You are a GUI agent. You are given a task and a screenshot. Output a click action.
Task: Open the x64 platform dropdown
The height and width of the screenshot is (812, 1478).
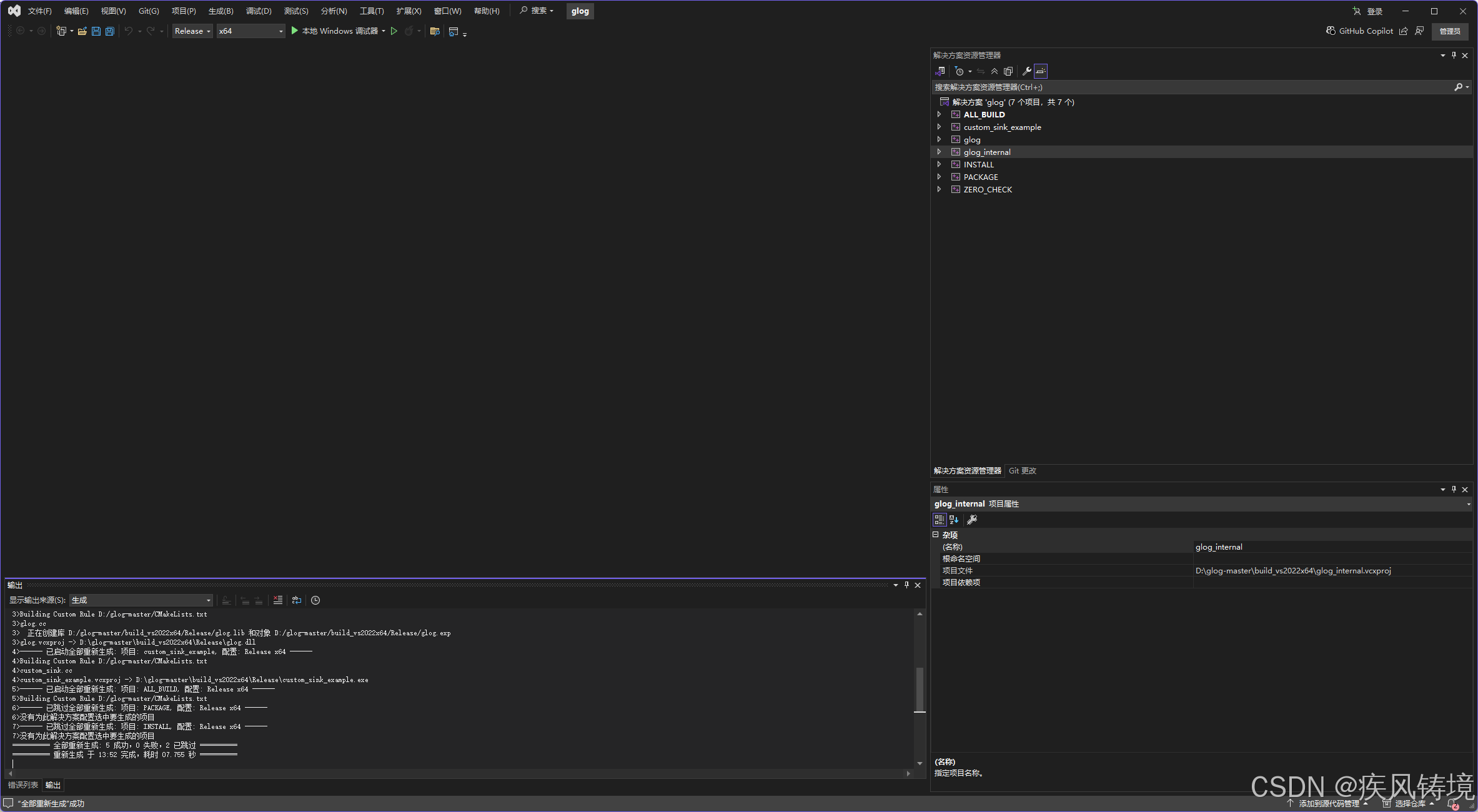point(250,31)
